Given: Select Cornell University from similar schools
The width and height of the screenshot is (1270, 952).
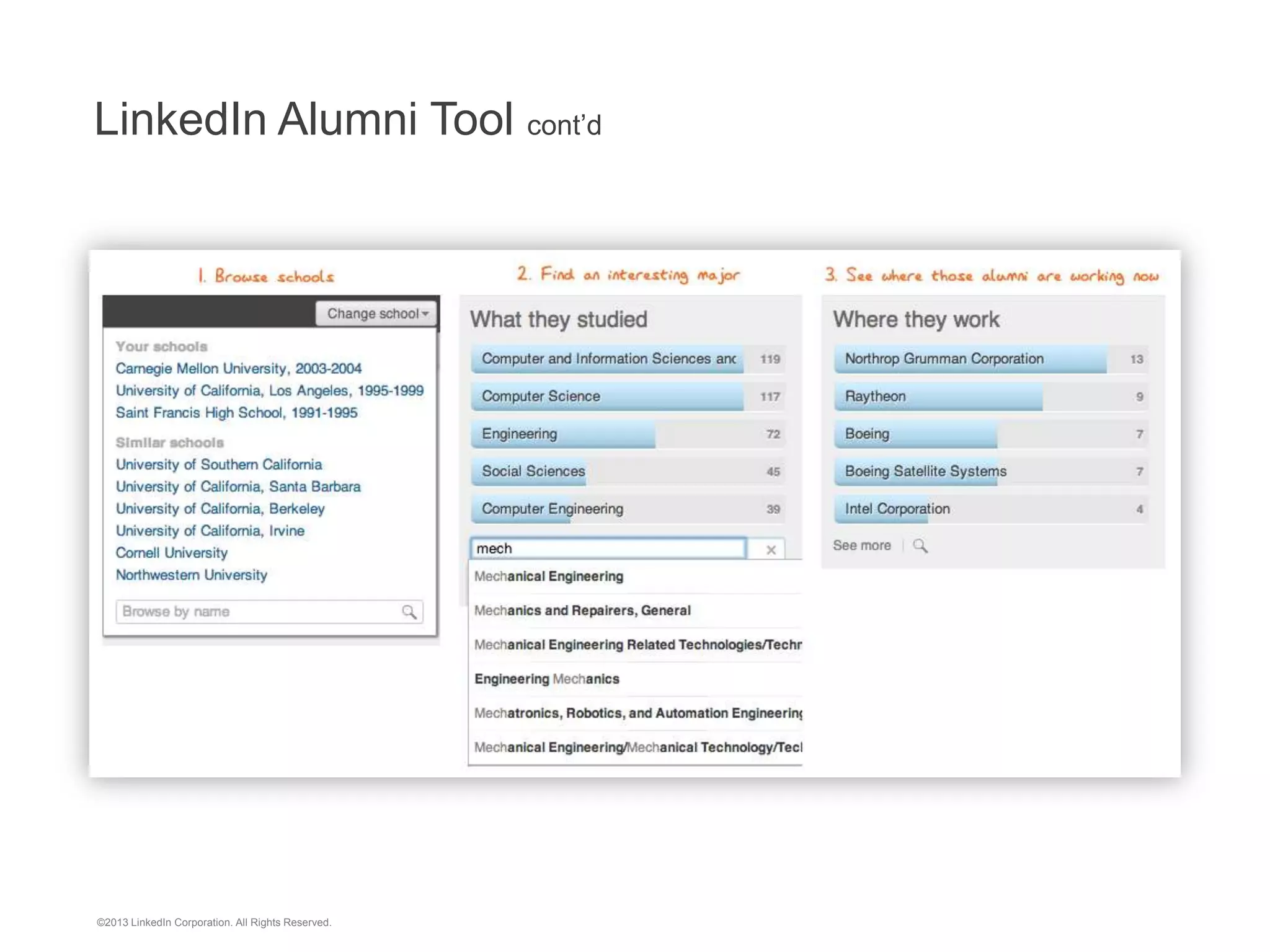Looking at the screenshot, I should [x=172, y=553].
